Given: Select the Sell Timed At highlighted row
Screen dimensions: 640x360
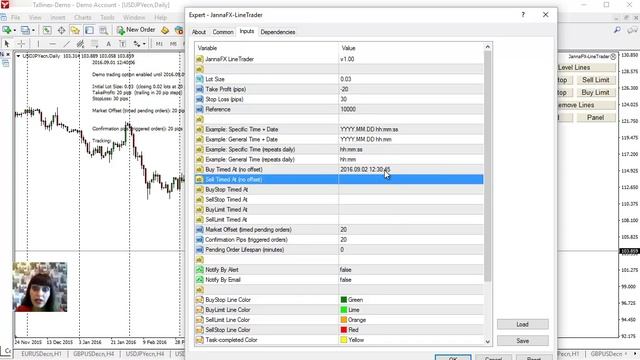Looking at the screenshot, I should 339,180.
